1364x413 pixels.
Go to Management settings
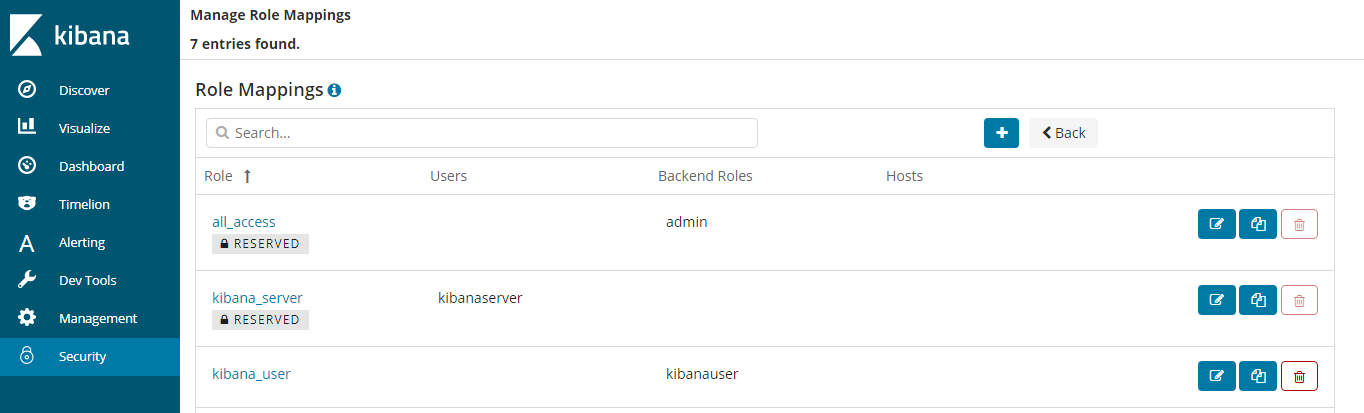[x=97, y=318]
